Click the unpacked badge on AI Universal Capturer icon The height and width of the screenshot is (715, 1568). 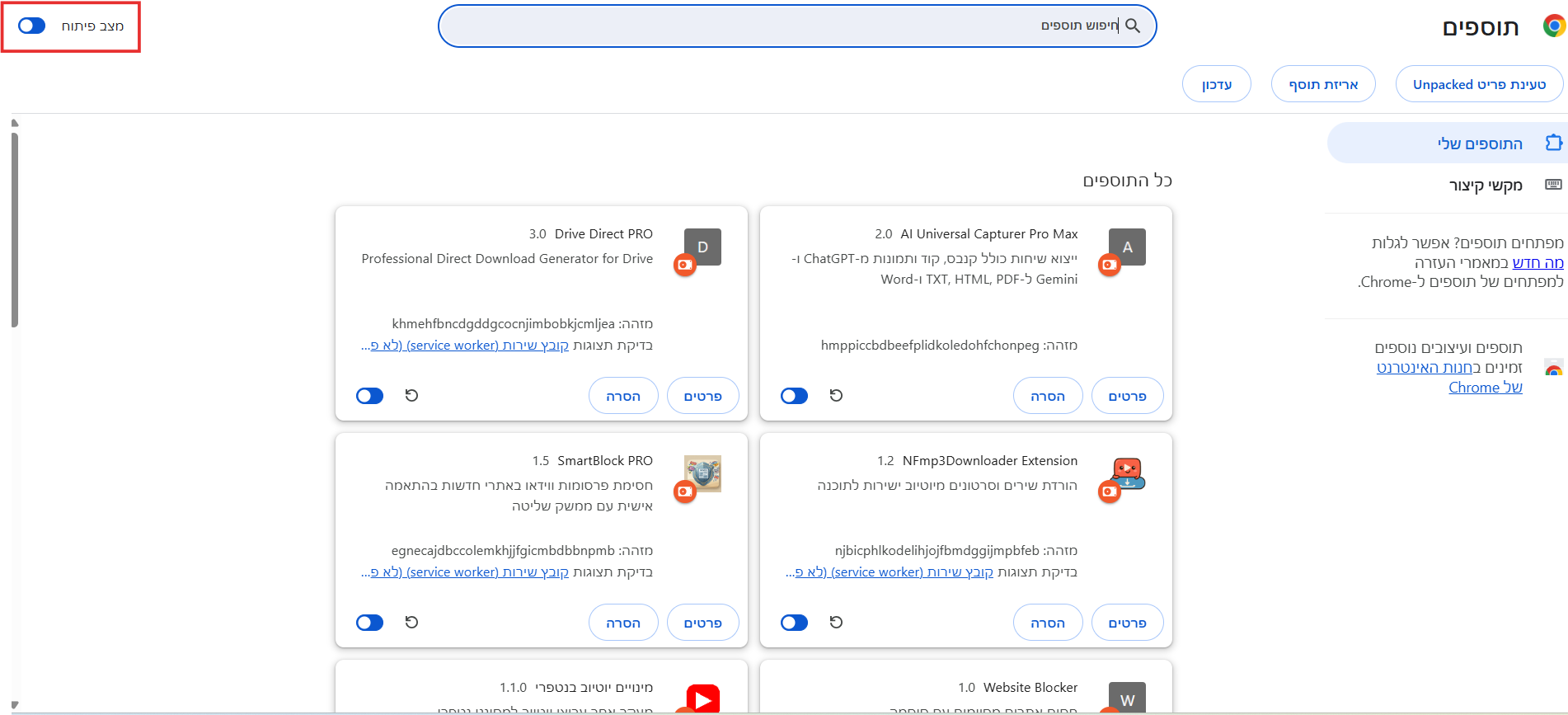tap(1110, 265)
